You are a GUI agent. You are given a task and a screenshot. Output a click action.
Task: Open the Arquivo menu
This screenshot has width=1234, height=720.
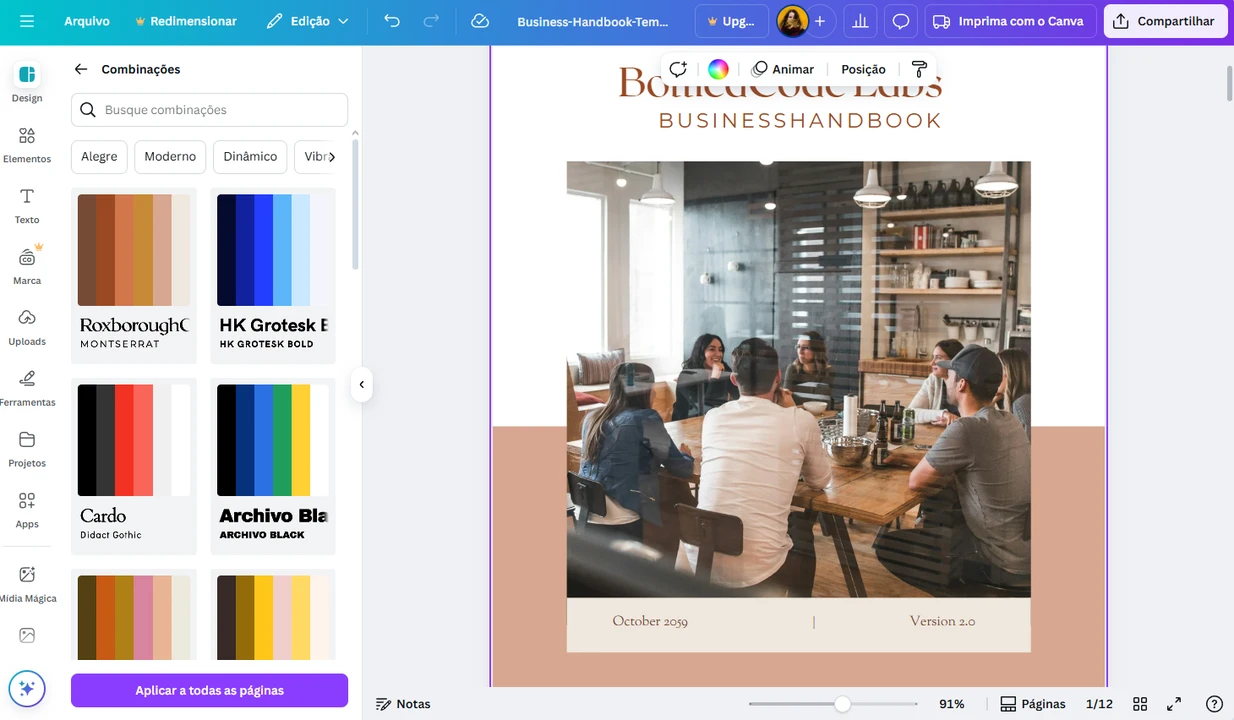pos(87,21)
